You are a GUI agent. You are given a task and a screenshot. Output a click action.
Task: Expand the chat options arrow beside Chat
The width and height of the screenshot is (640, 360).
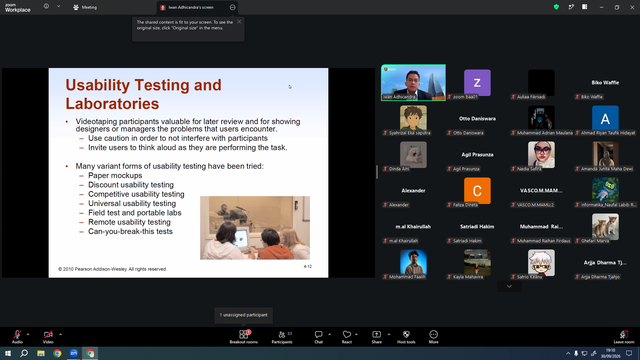pos(329,334)
